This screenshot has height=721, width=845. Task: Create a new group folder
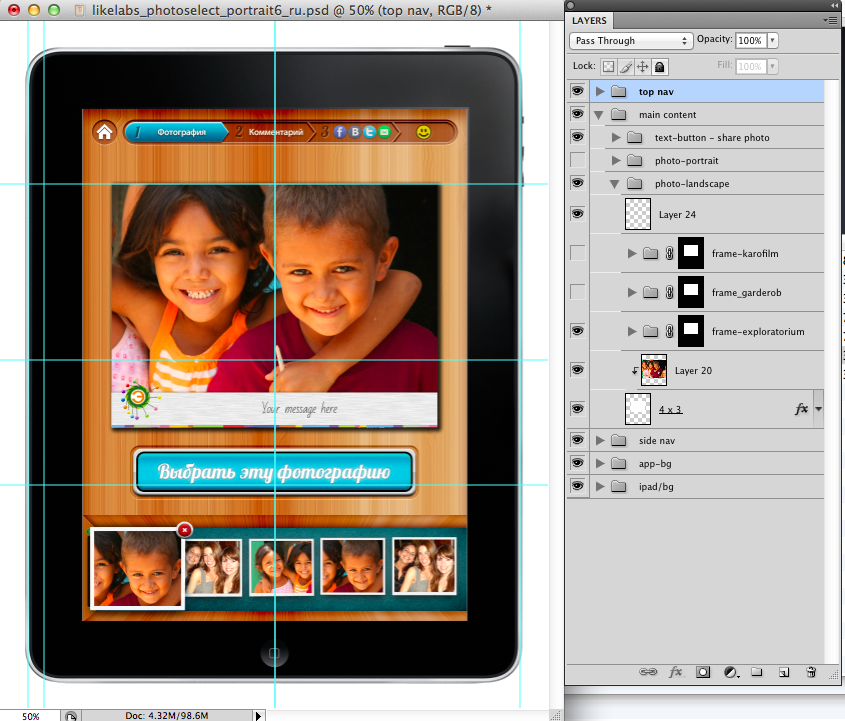pyautogui.click(x=757, y=673)
